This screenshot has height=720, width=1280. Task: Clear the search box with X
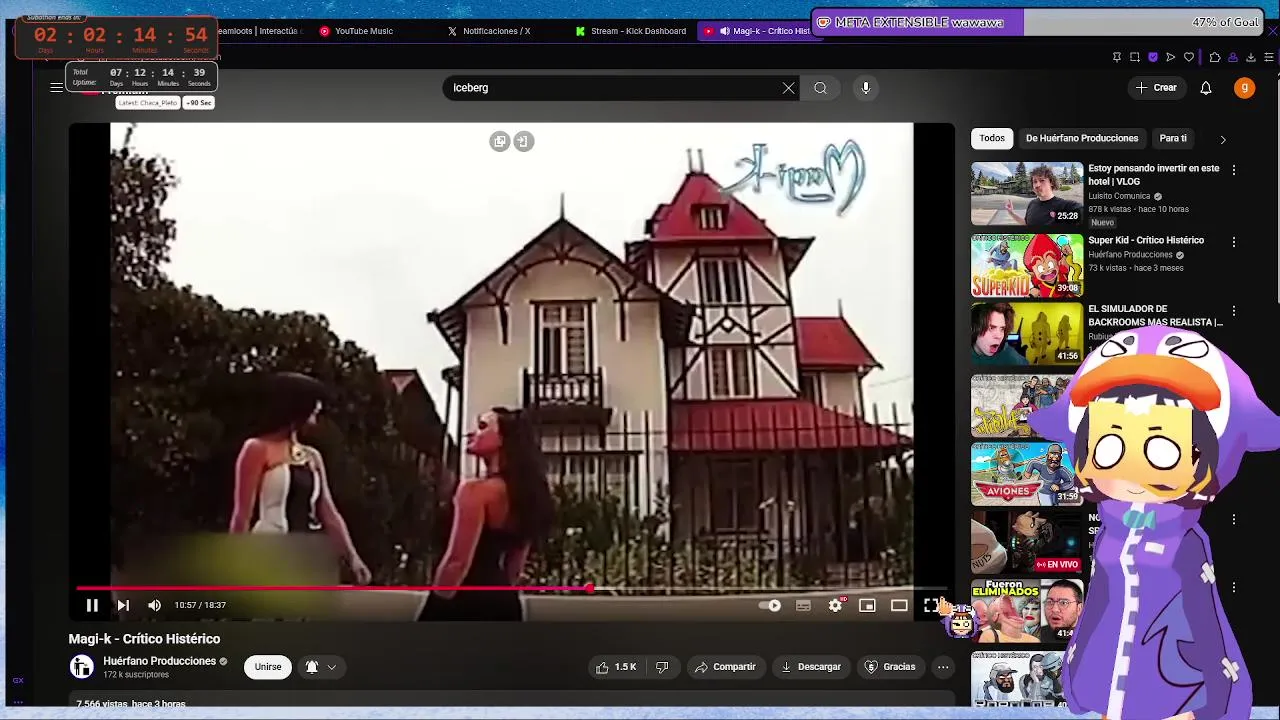(789, 88)
